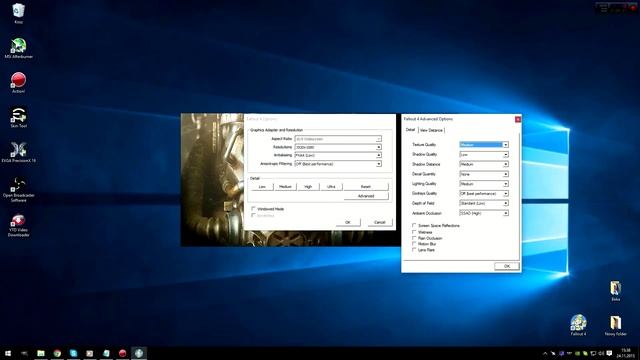Click Cancel in Fallout 4 Options window

(380, 222)
